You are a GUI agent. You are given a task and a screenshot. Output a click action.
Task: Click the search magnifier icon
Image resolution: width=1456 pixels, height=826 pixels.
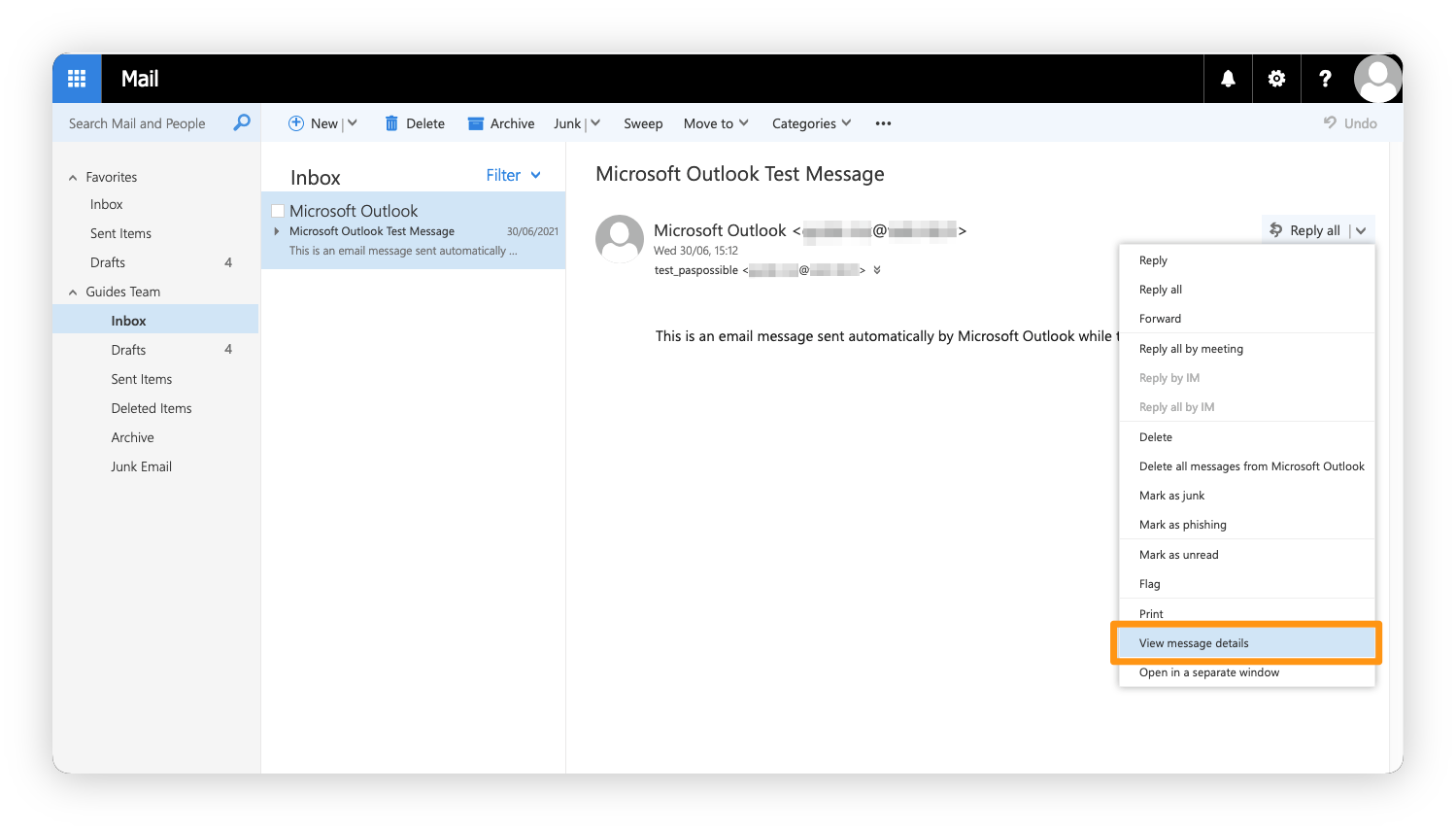point(241,123)
